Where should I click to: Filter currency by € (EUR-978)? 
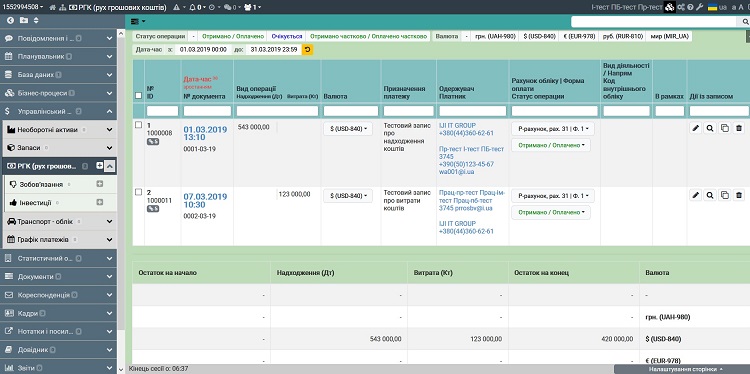pyautogui.click(x=579, y=36)
